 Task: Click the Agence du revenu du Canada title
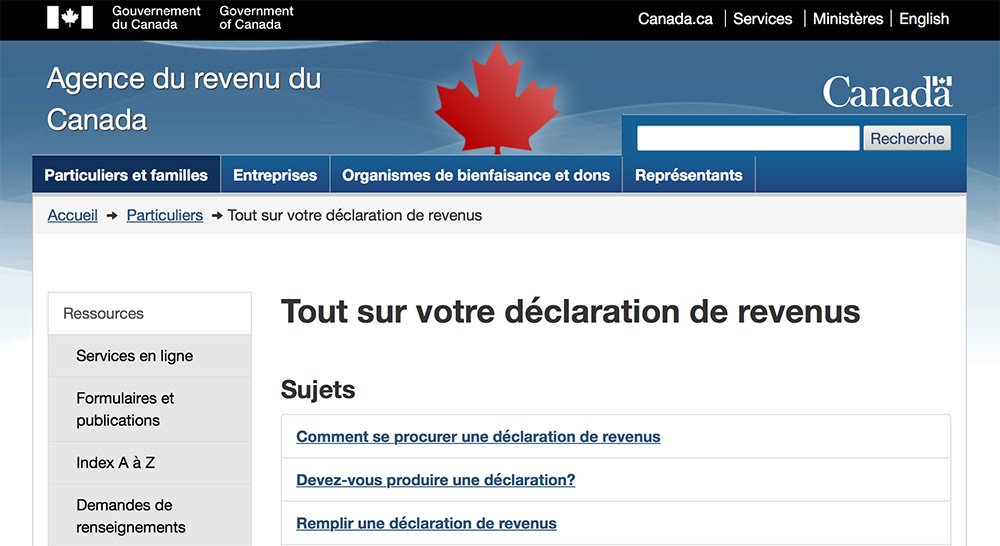tap(183, 99)
